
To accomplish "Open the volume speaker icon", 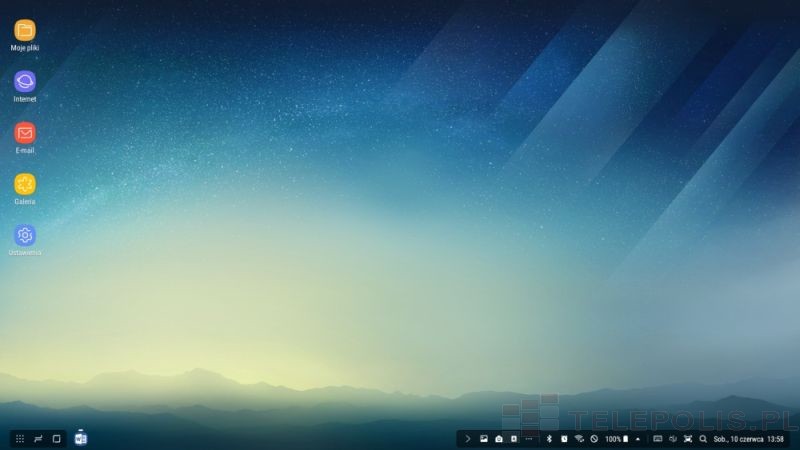I will coord(673,439).
